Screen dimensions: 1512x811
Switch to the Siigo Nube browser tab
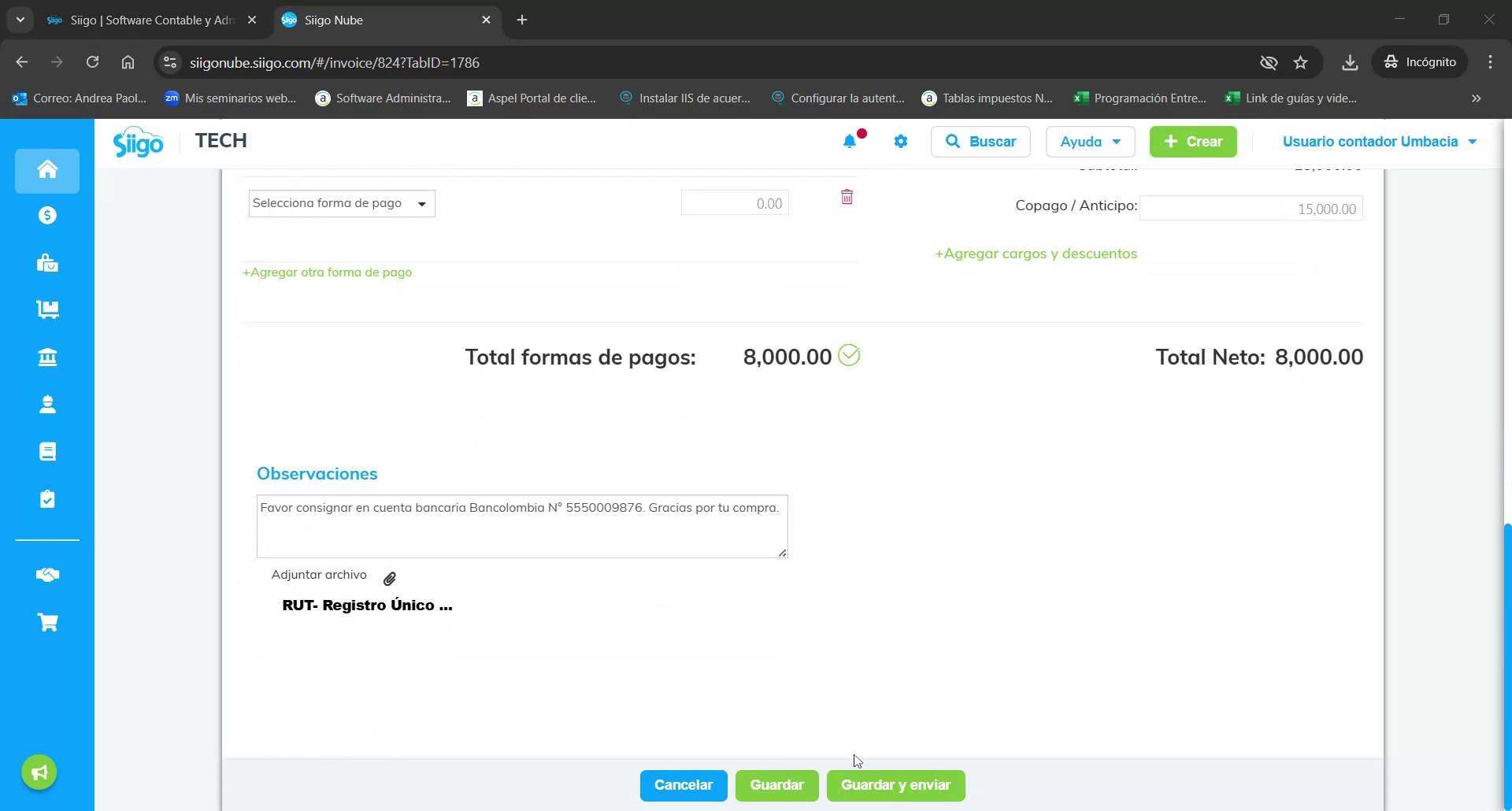point(370,20)
